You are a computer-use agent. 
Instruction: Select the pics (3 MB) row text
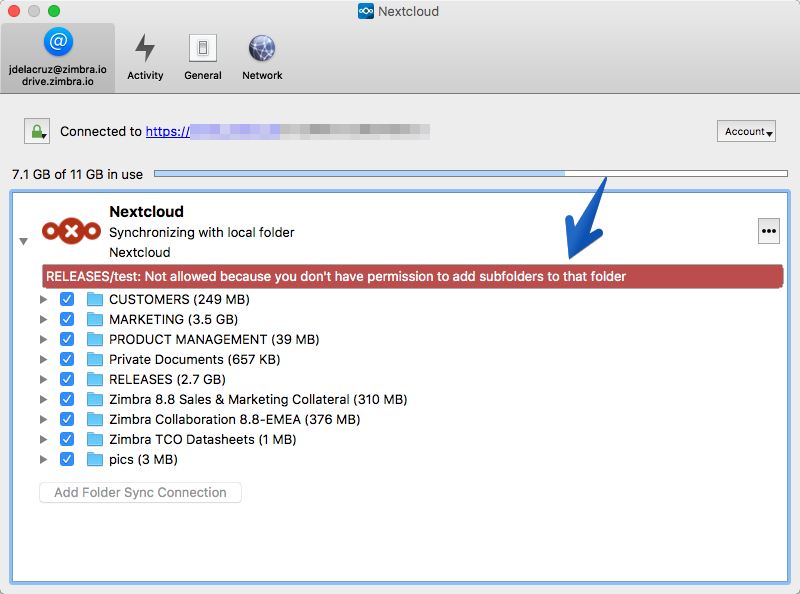(x=143, y=459)
